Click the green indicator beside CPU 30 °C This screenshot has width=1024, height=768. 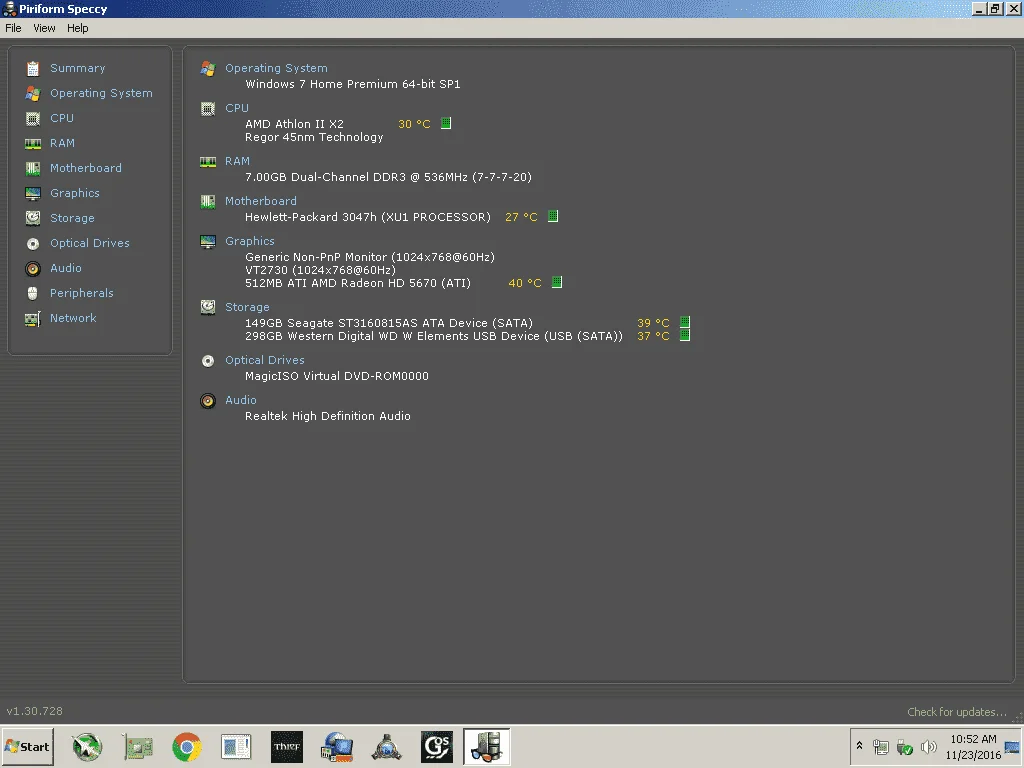tap(446, 123)
